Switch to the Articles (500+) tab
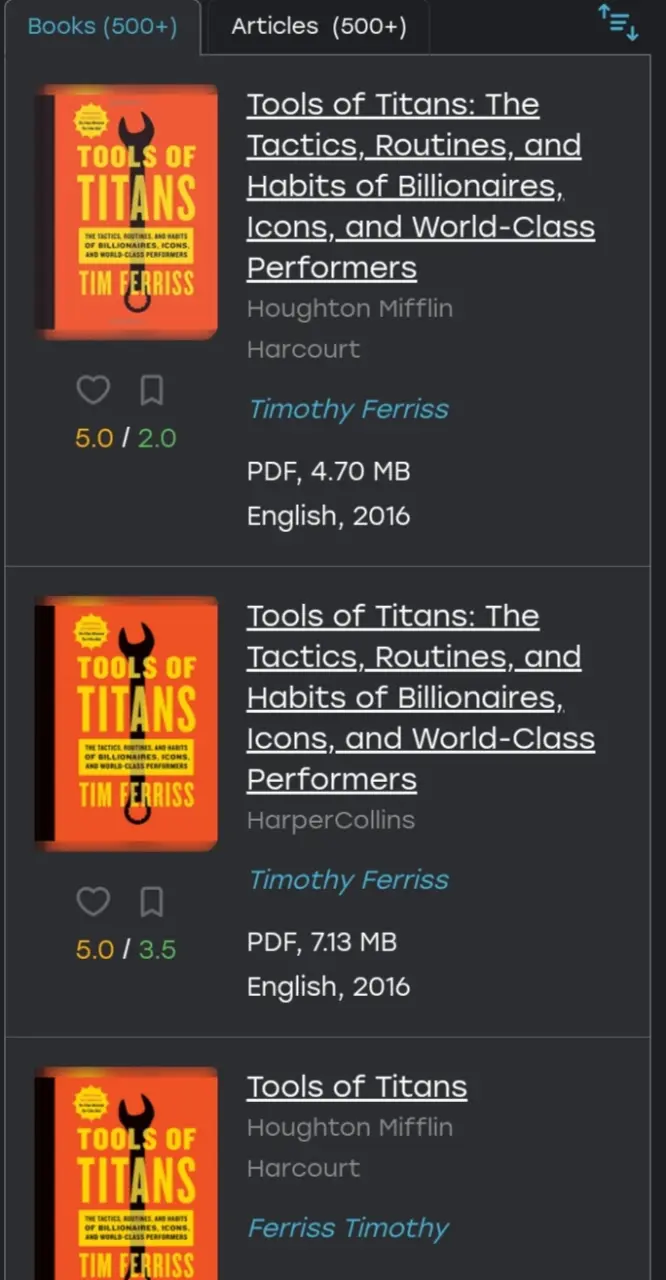 (x=319, y=27)
